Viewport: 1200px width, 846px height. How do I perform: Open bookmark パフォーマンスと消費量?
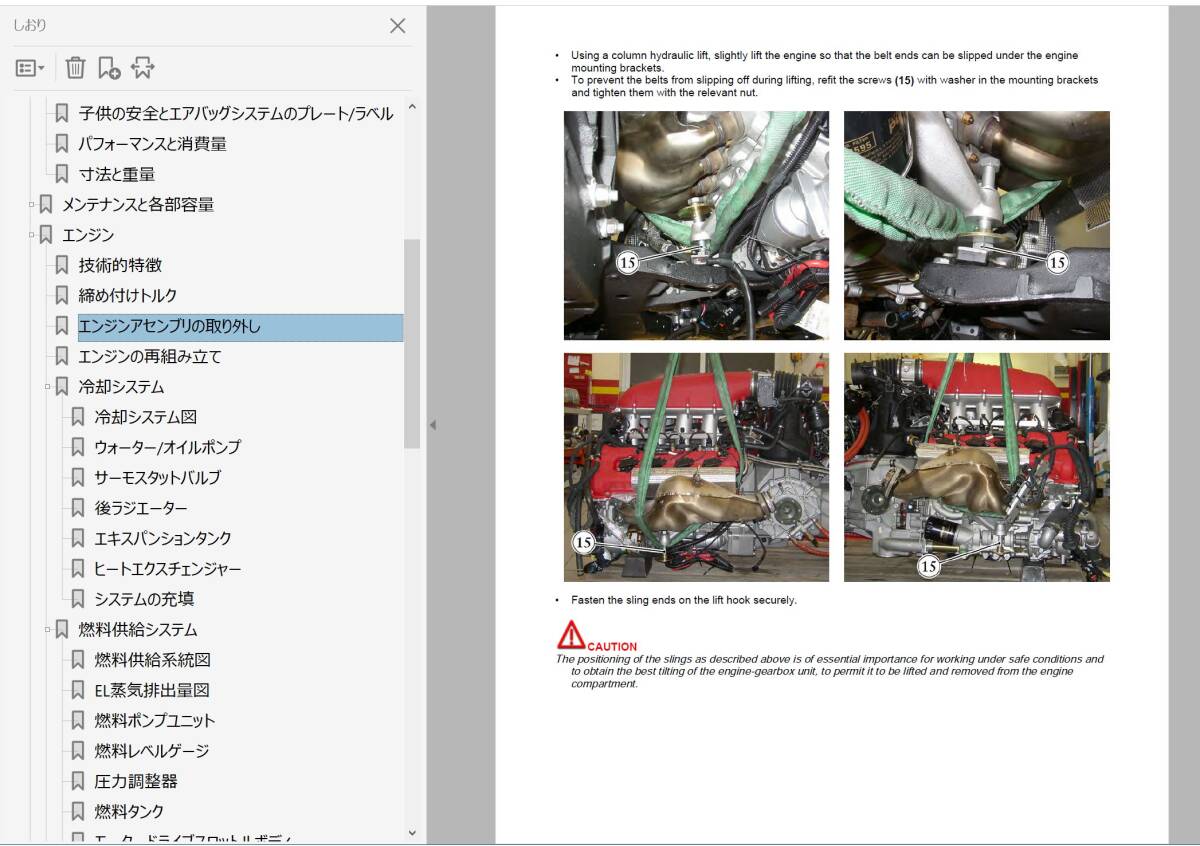(152, 144)
